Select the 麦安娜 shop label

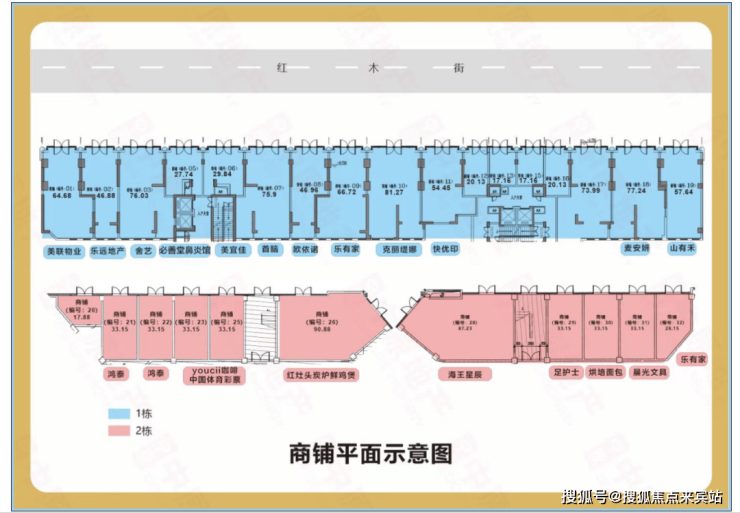point(636,248)
